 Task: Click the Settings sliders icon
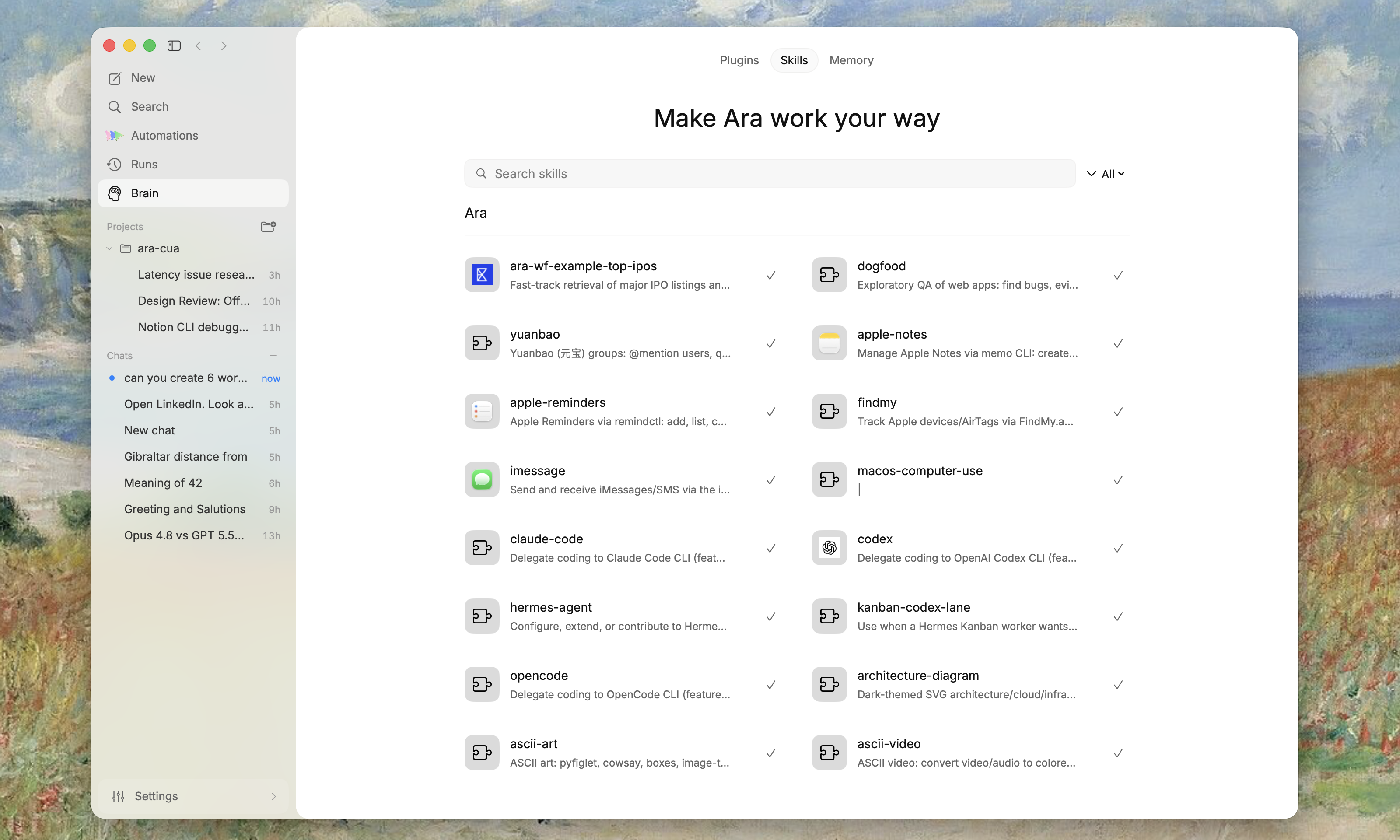tap(118, 796)
